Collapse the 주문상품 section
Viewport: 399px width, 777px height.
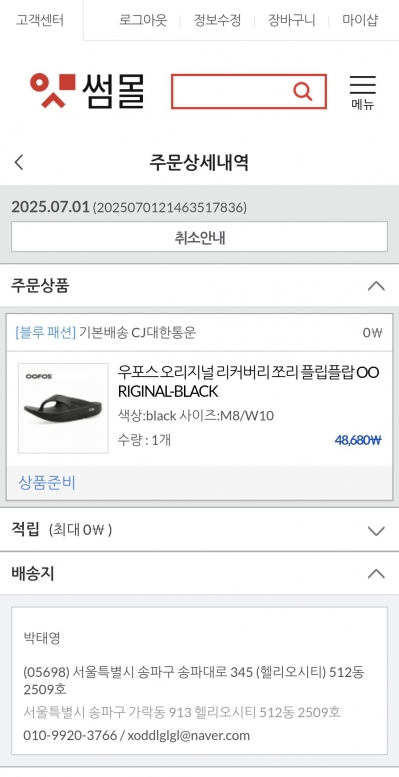coord(377,286)
